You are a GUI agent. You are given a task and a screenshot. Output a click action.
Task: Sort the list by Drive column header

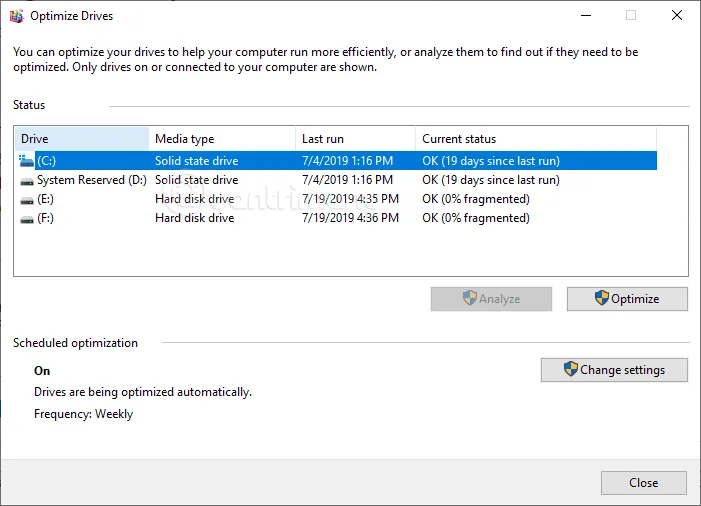(82, 139)
